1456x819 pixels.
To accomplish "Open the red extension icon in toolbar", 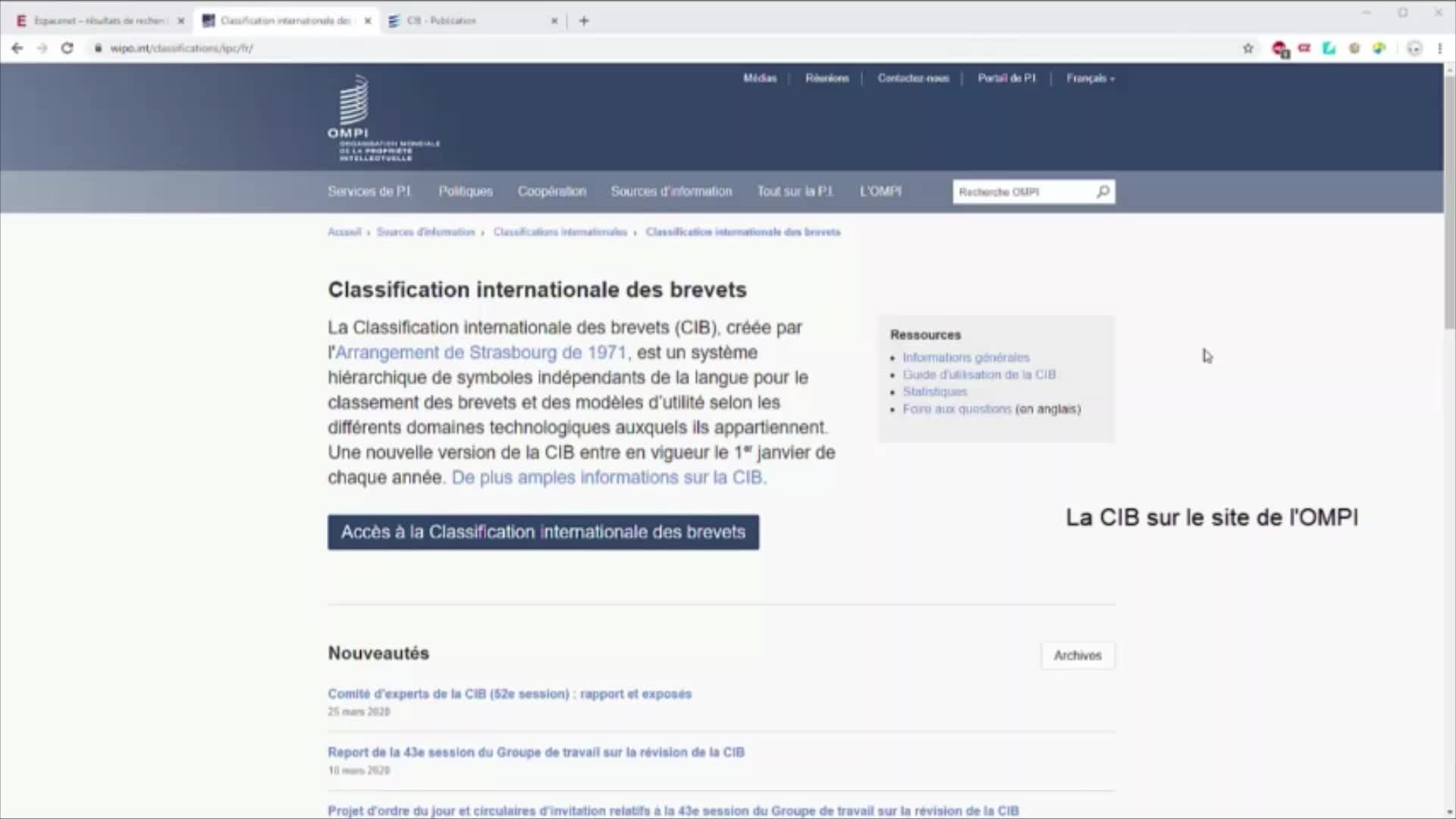I will click(x=1280, y=49).
